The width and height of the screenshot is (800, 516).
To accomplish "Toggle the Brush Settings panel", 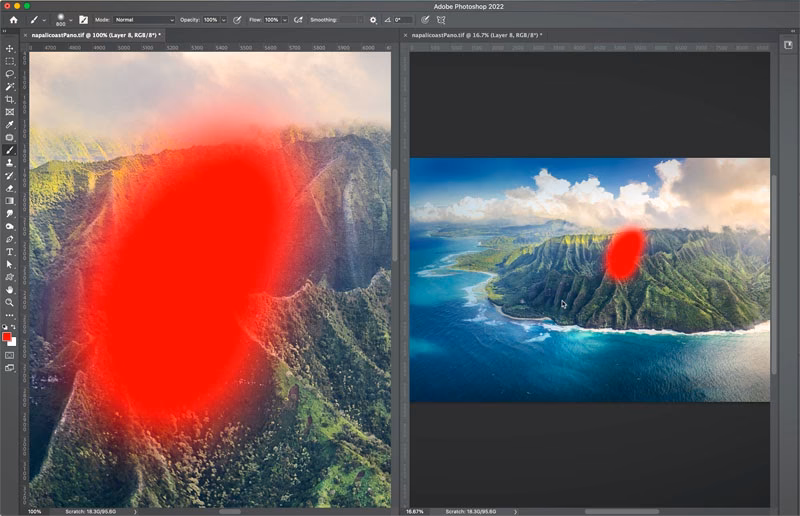I will point(83,20).
